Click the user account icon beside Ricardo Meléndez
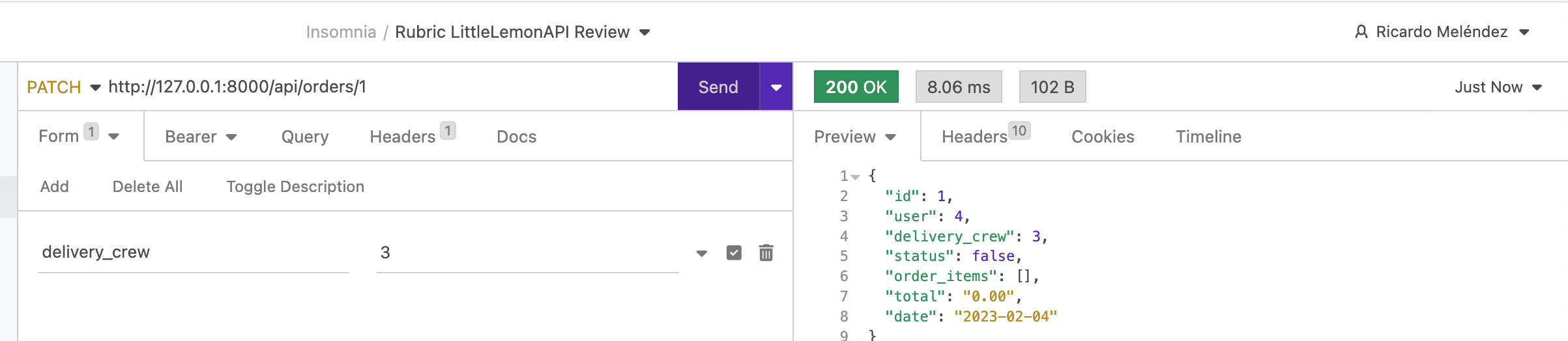This screenshot has width=1568, height=341. tap(1361, 32)
